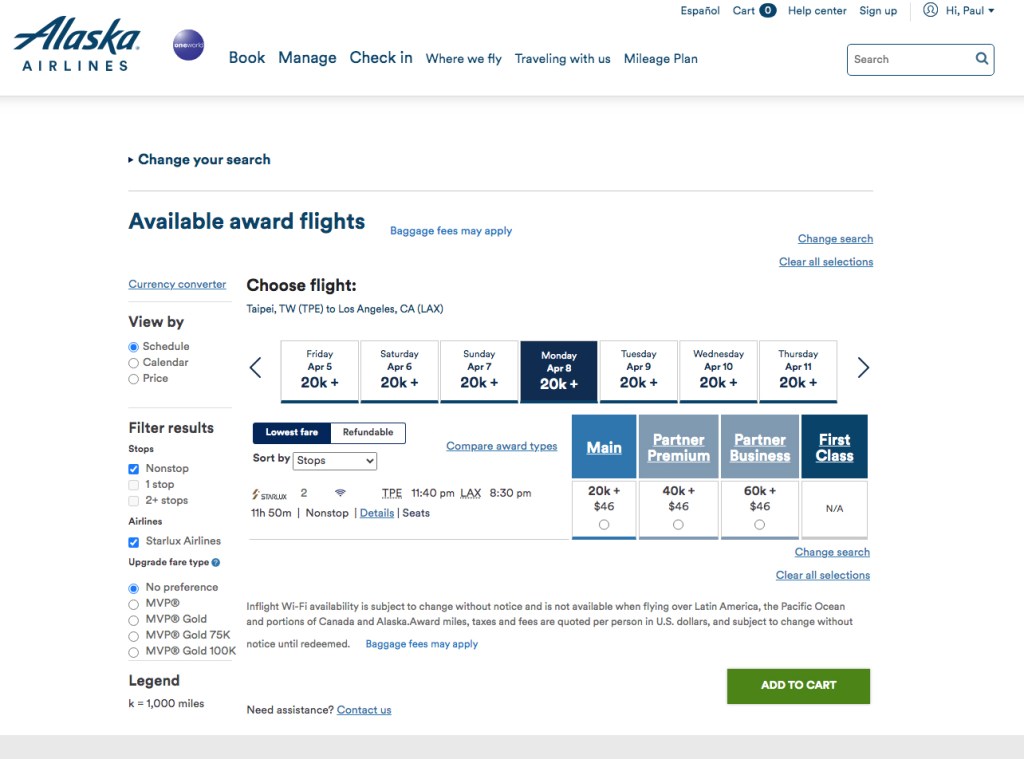The image size is (1024, 759).
Task: Open the Sort by dropdown
Action: click(x=335, y=461)
